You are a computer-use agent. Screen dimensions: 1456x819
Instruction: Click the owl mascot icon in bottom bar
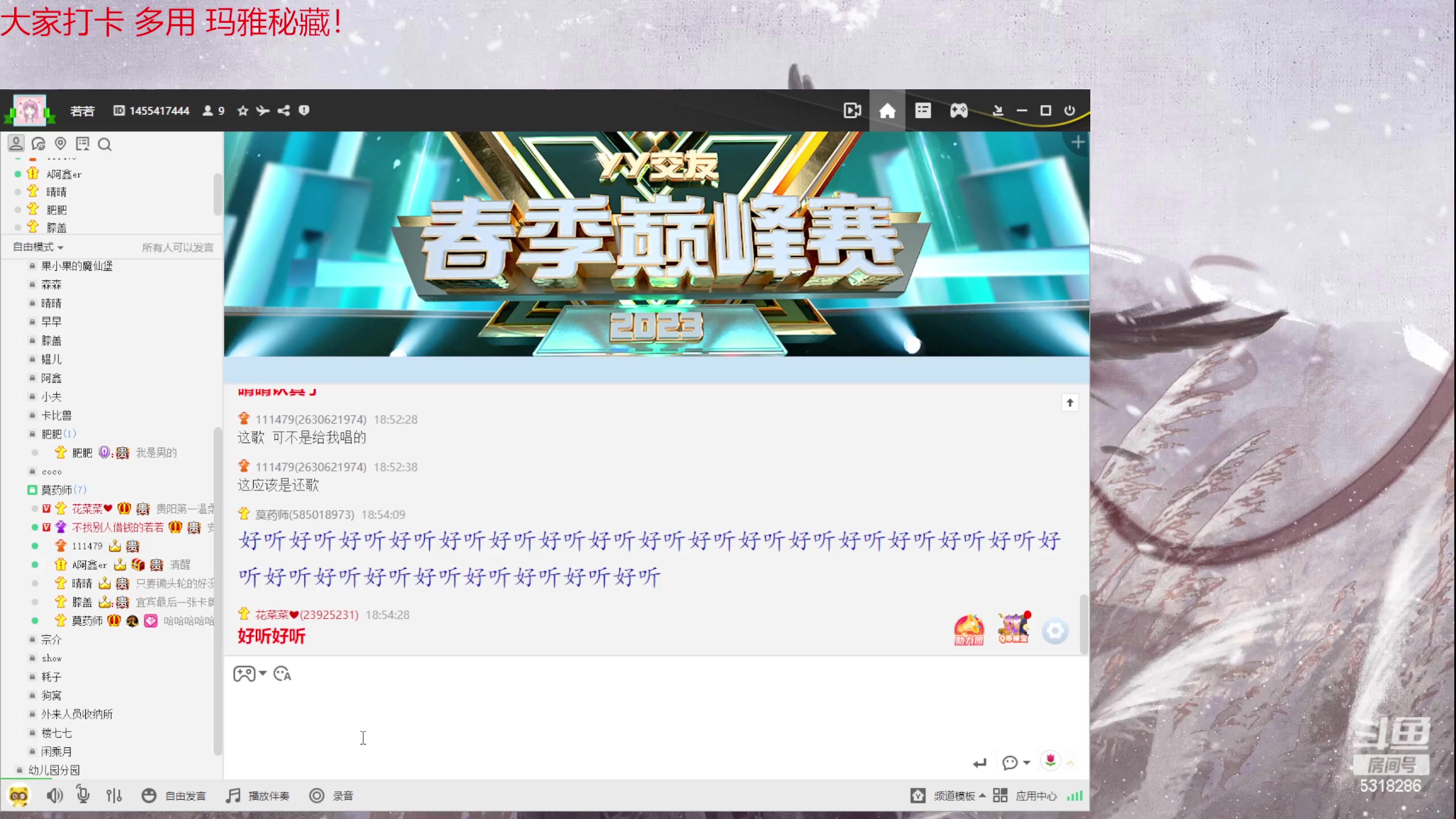coord(18,795)
